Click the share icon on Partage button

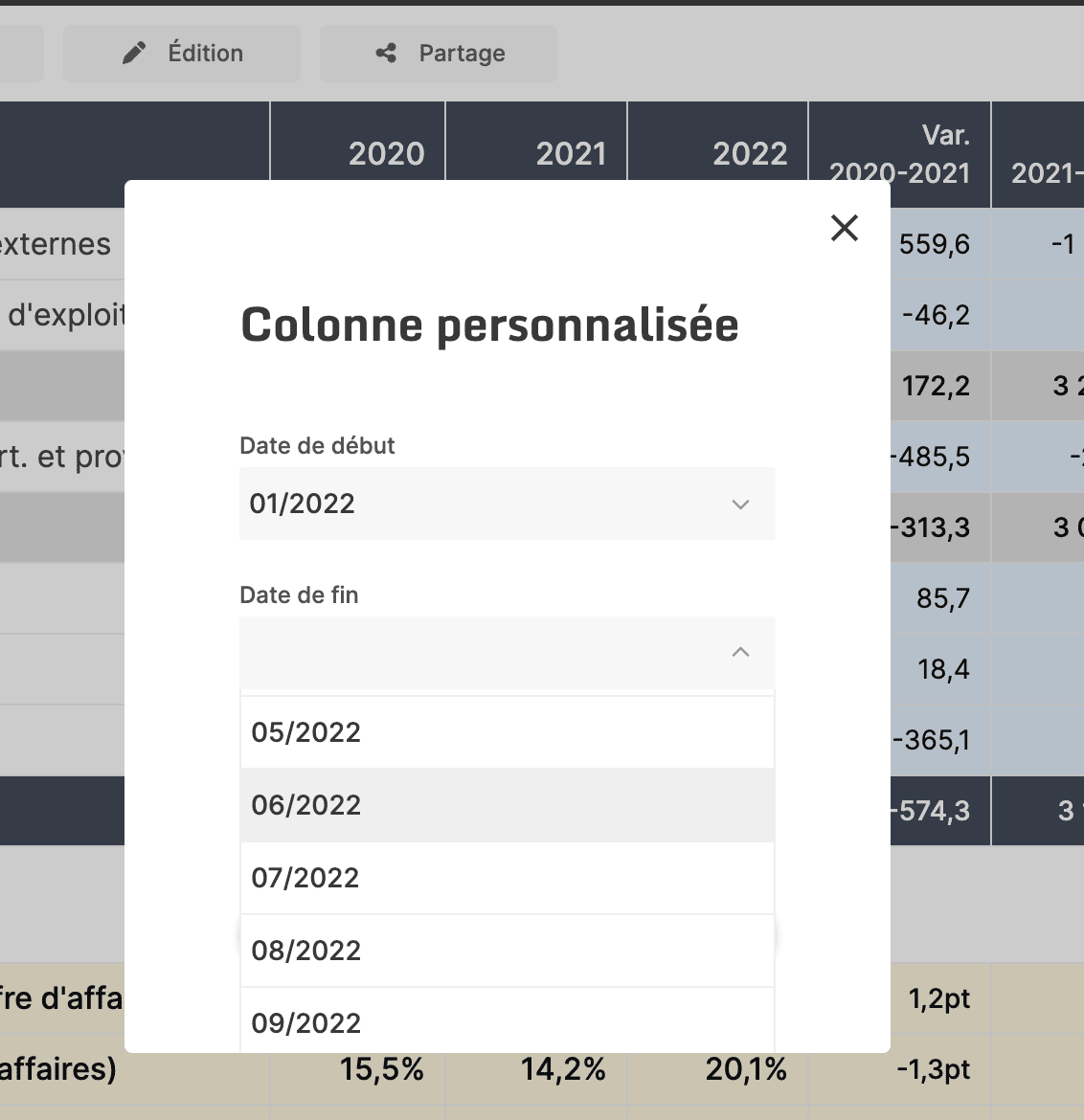[x=385, y=54]
